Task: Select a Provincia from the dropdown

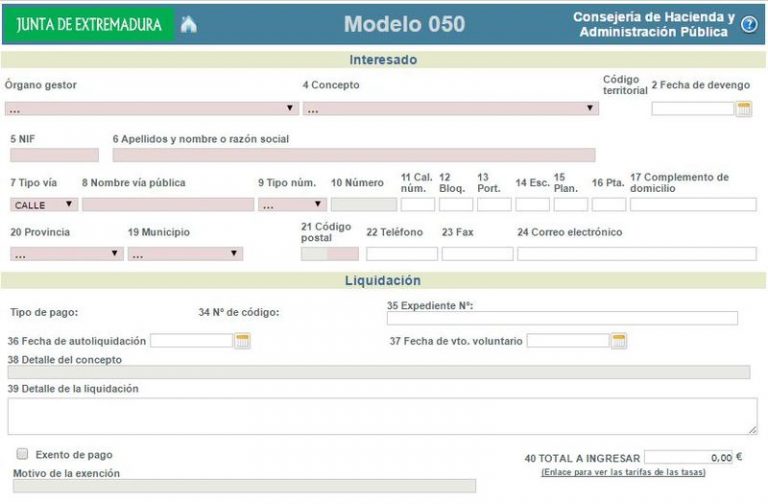Action: [x=67, y=254]
